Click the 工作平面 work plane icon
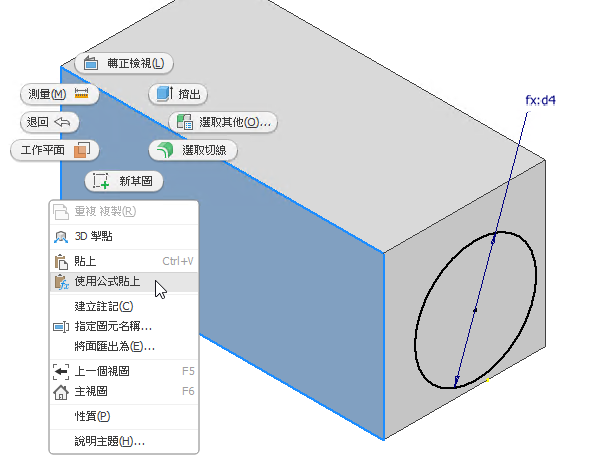This screenshot has width=609, height=461. (82, 150)
